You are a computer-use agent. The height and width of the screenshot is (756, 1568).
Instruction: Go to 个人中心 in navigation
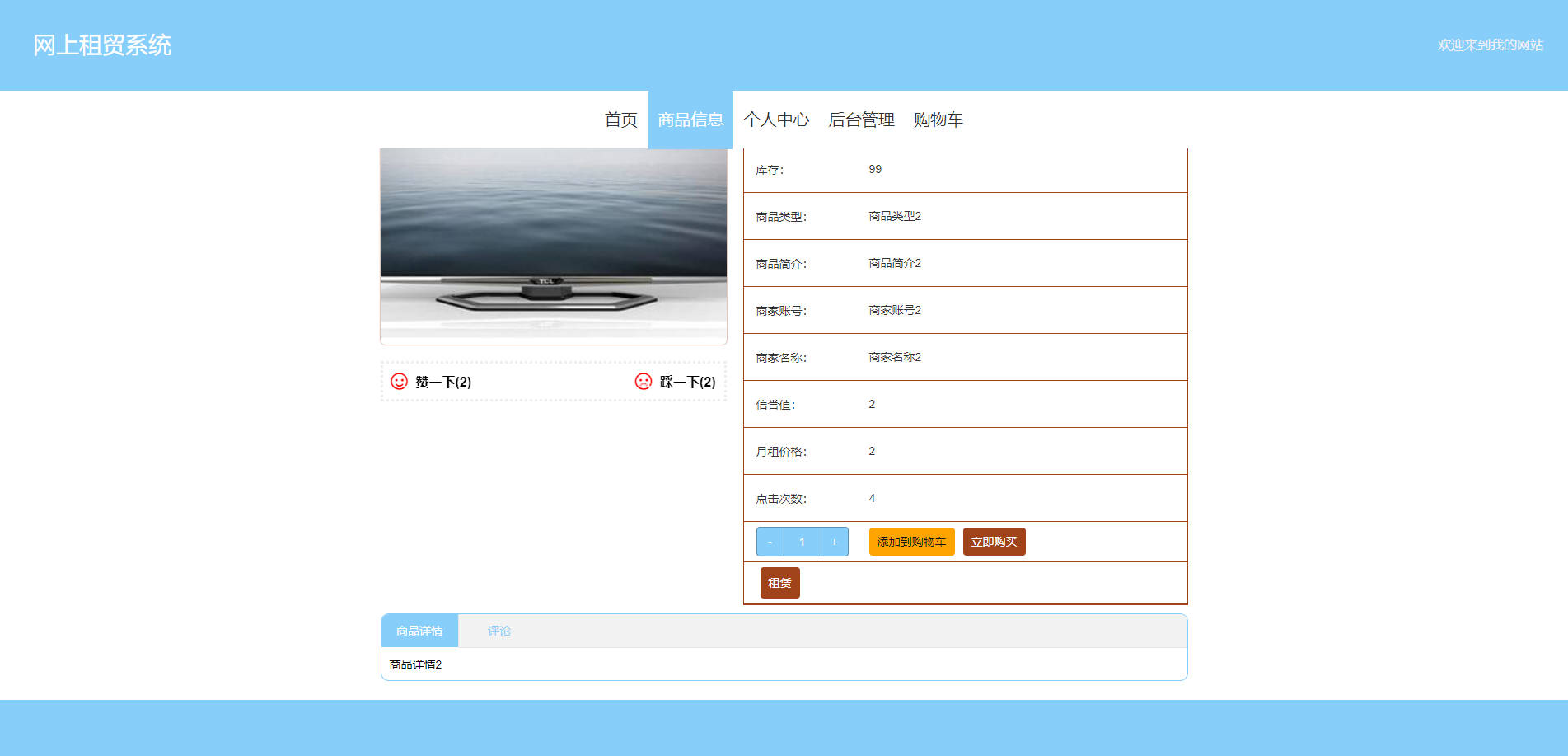[x=776, y=120]
